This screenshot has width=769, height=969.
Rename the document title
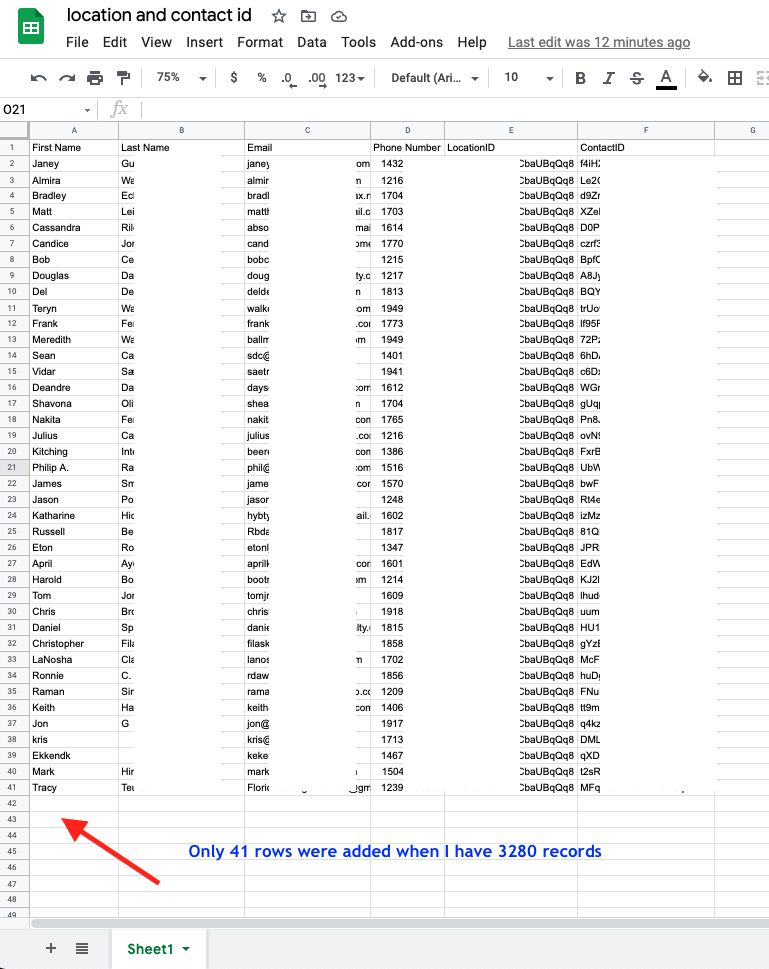coord(159,15)
